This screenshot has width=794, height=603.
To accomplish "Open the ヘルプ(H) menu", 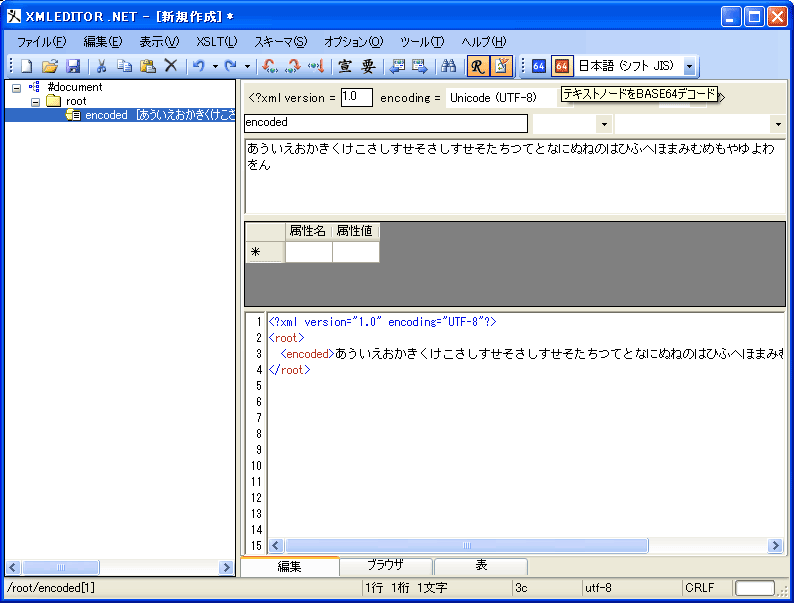I will tap(484, 42).
